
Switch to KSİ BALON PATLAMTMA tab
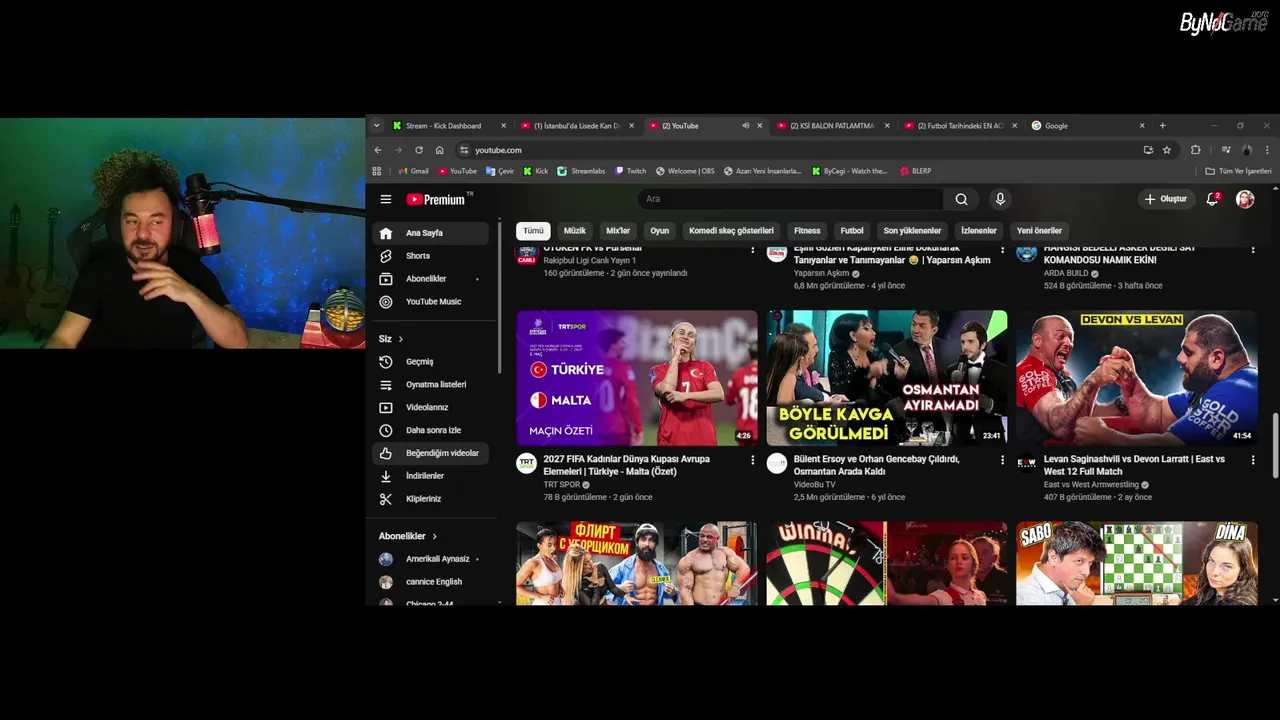[x=831, y=126]
